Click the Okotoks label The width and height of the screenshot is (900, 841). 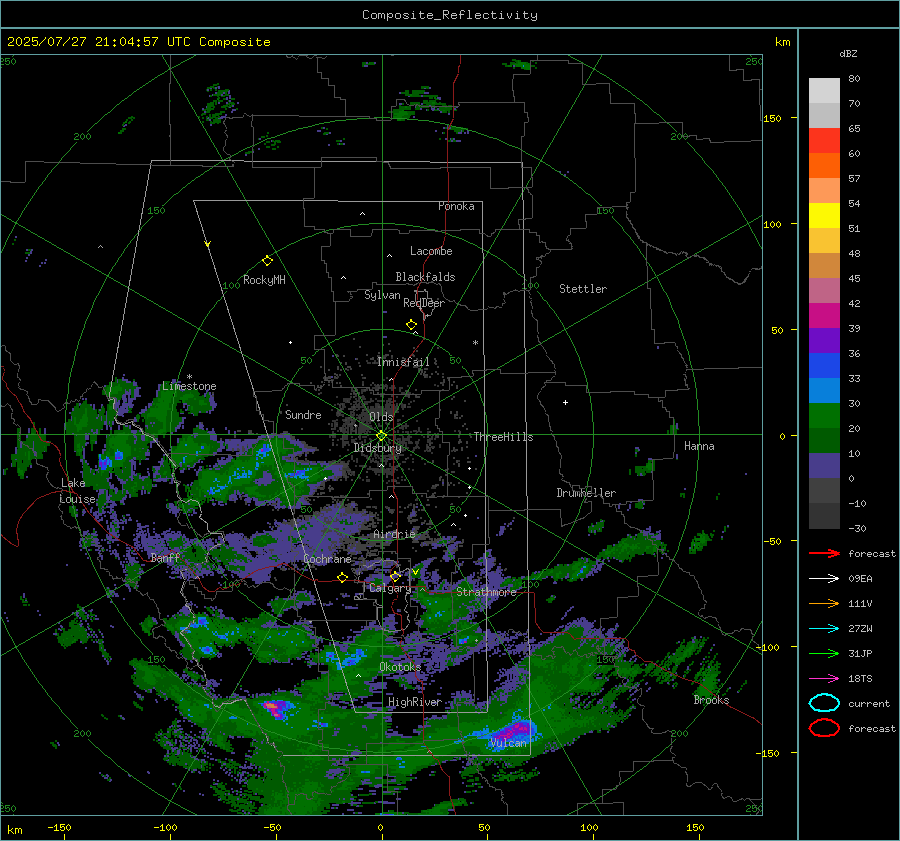(400, 667)
